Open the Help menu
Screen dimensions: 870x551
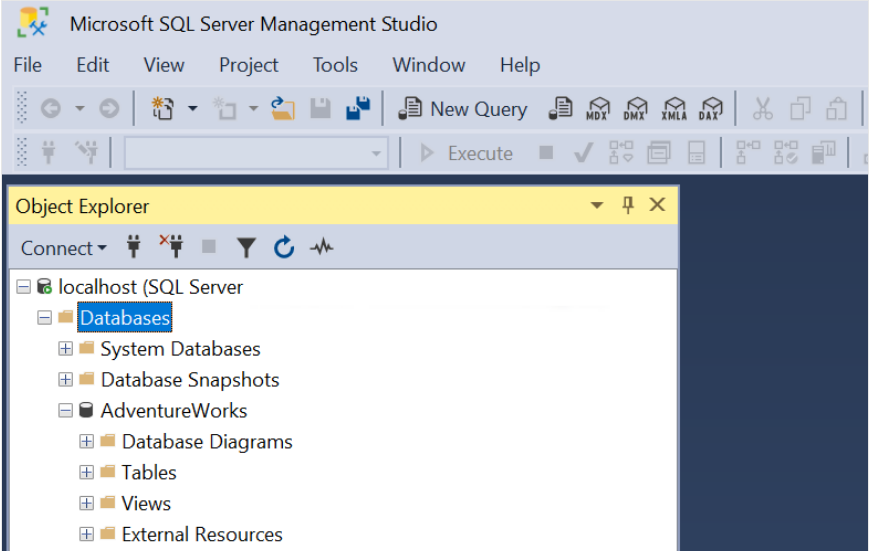(520, 65)
